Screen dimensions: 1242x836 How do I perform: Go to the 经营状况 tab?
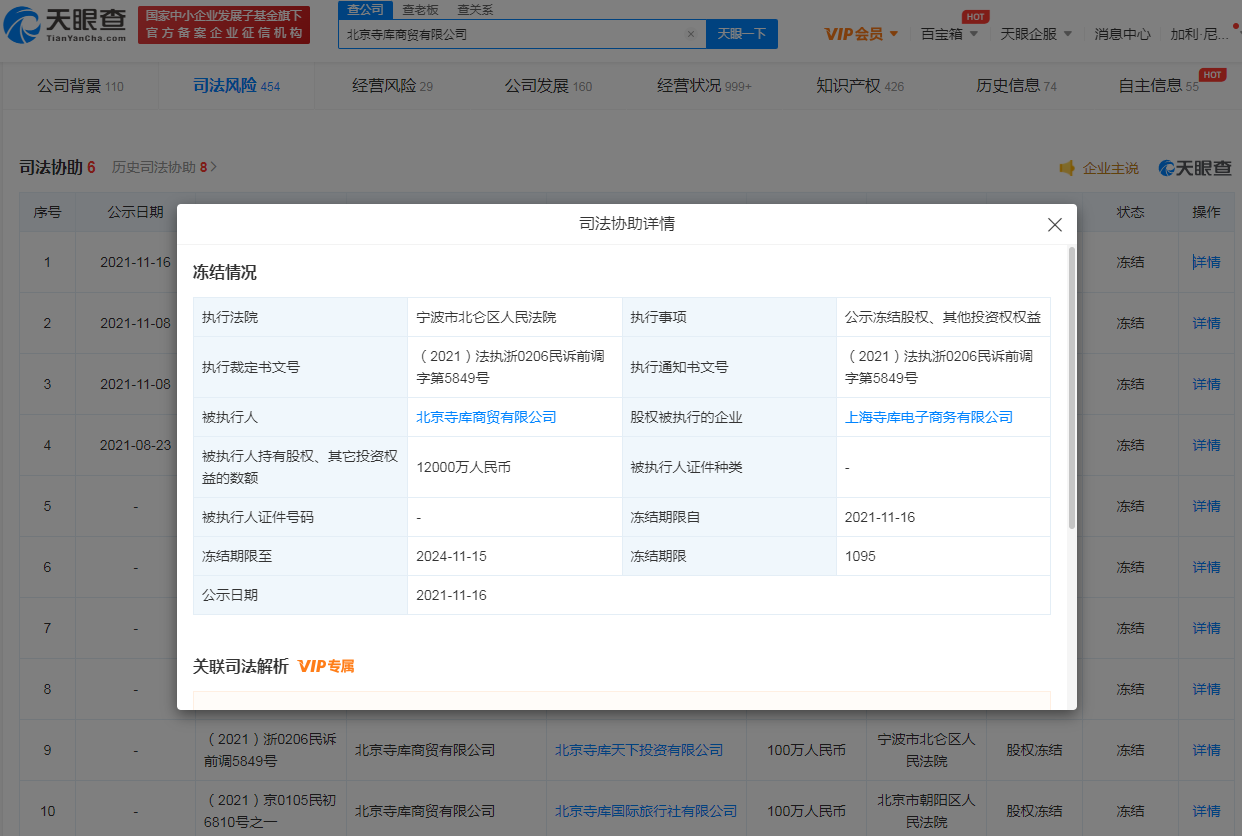click(704, 86)
